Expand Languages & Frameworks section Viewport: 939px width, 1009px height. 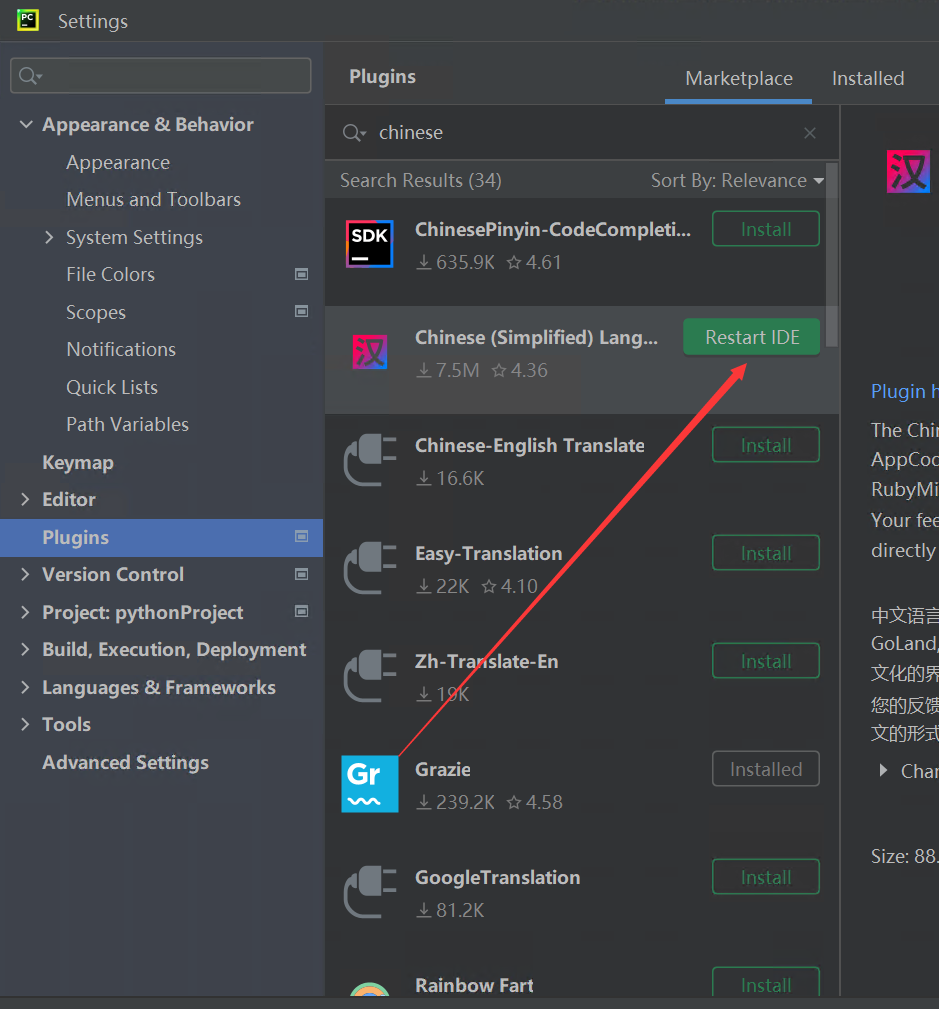pyautogui.click(x=25, y=687)
